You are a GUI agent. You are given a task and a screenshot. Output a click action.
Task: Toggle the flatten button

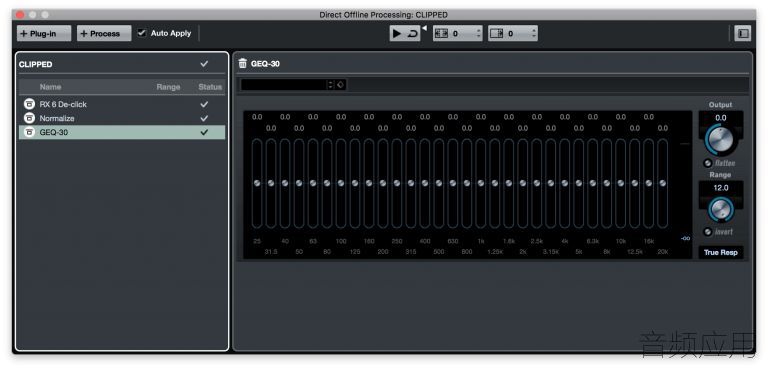pos(708,163)
